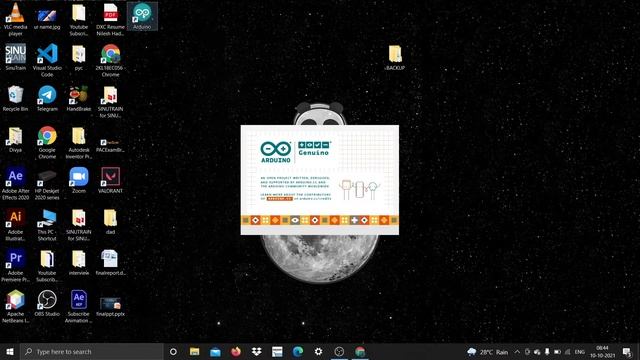Screen dimensions: 640x360
Task: Click the Type here to search box
Action: pos(92,351)
